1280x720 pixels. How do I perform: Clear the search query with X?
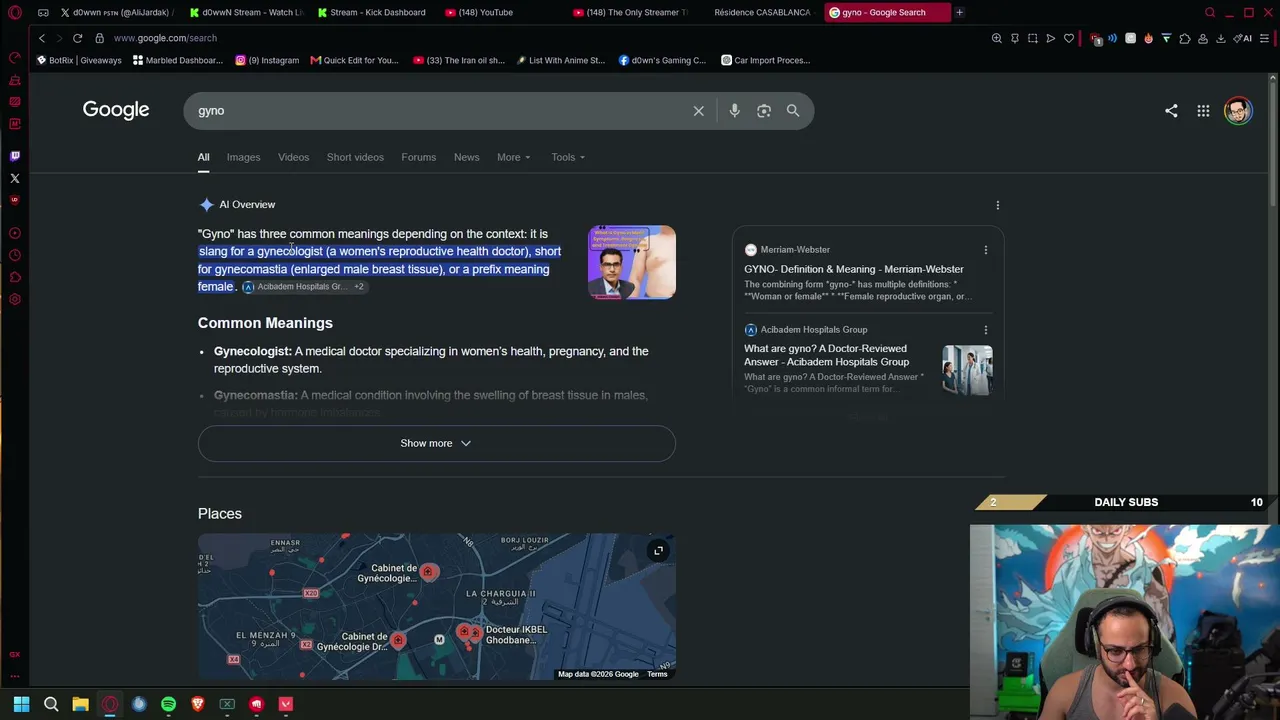(699, 111)
